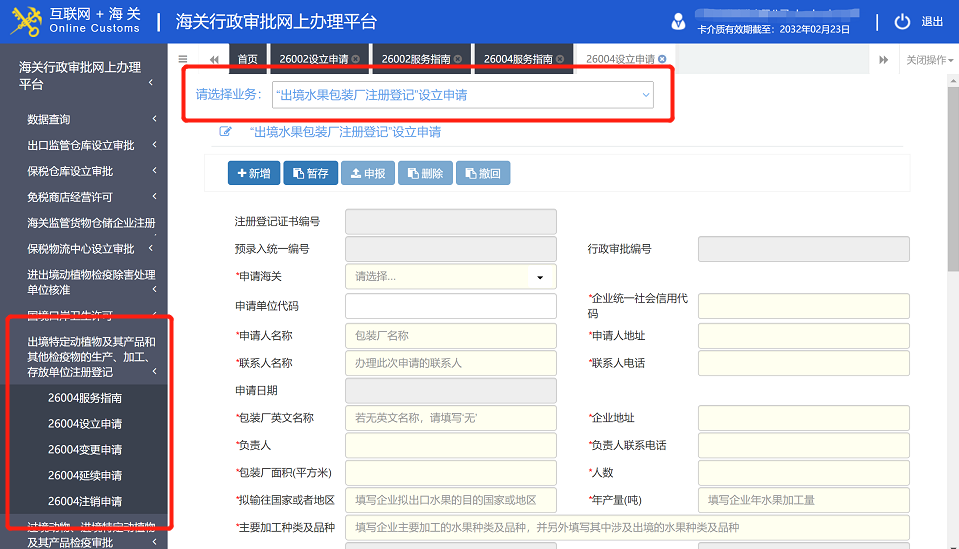Viewport: 959px width, 549px height.
Task: Click the page vertical scrollbar thumb
Action: (953, 179)
